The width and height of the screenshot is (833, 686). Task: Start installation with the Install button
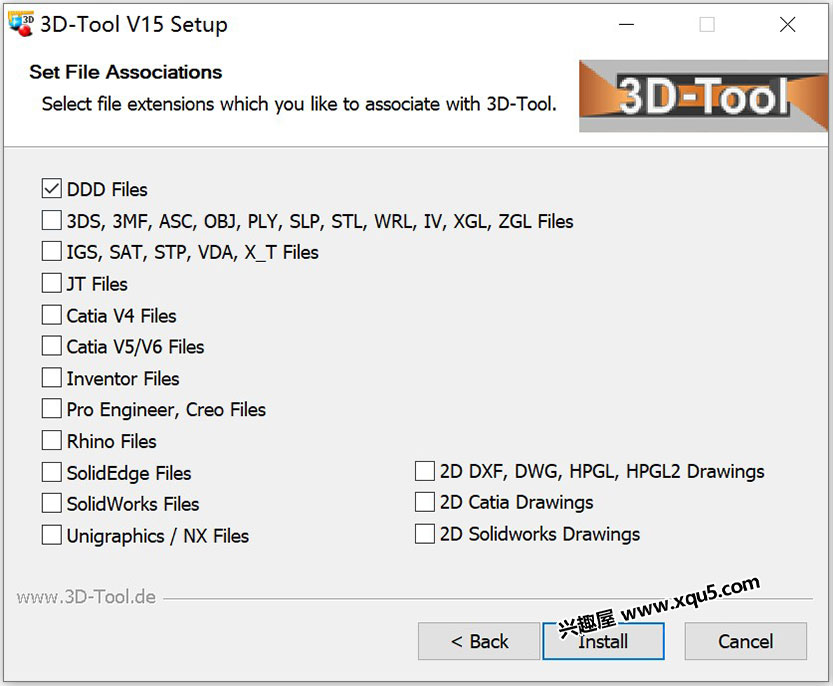click(603, 641)
